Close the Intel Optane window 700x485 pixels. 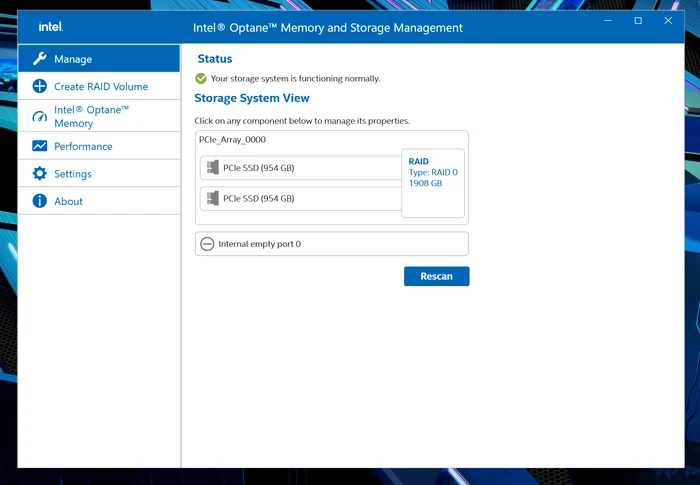click(668, 21)
